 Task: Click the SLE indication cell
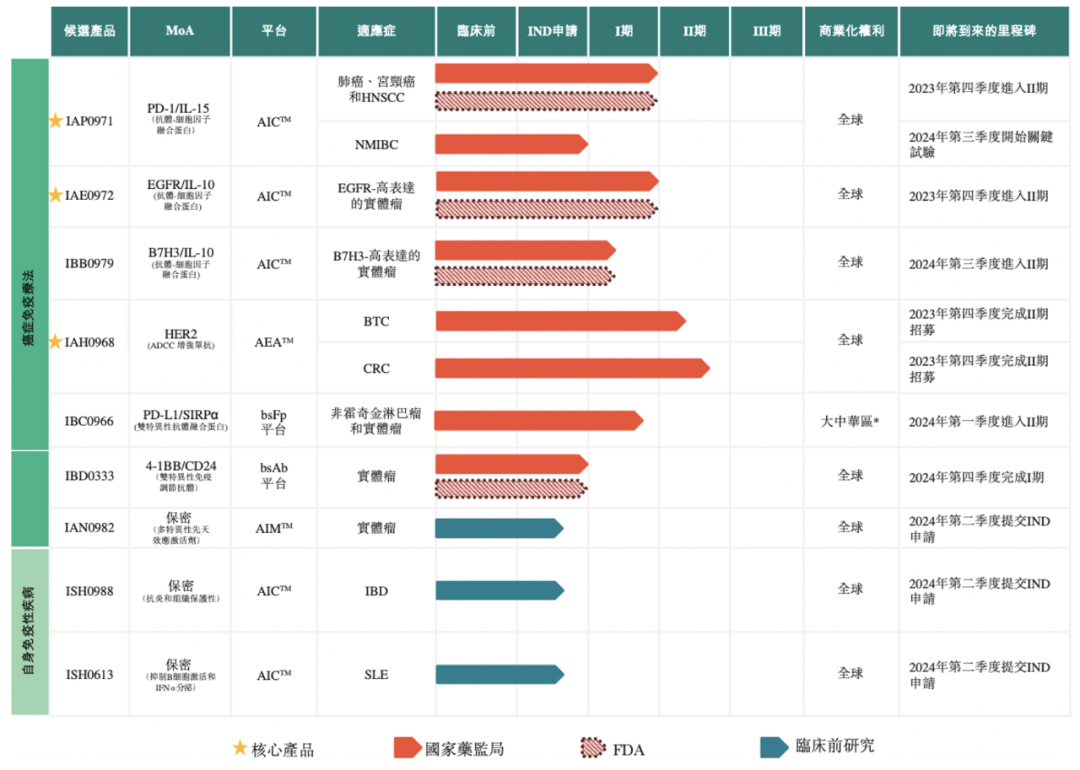[376, 674]
